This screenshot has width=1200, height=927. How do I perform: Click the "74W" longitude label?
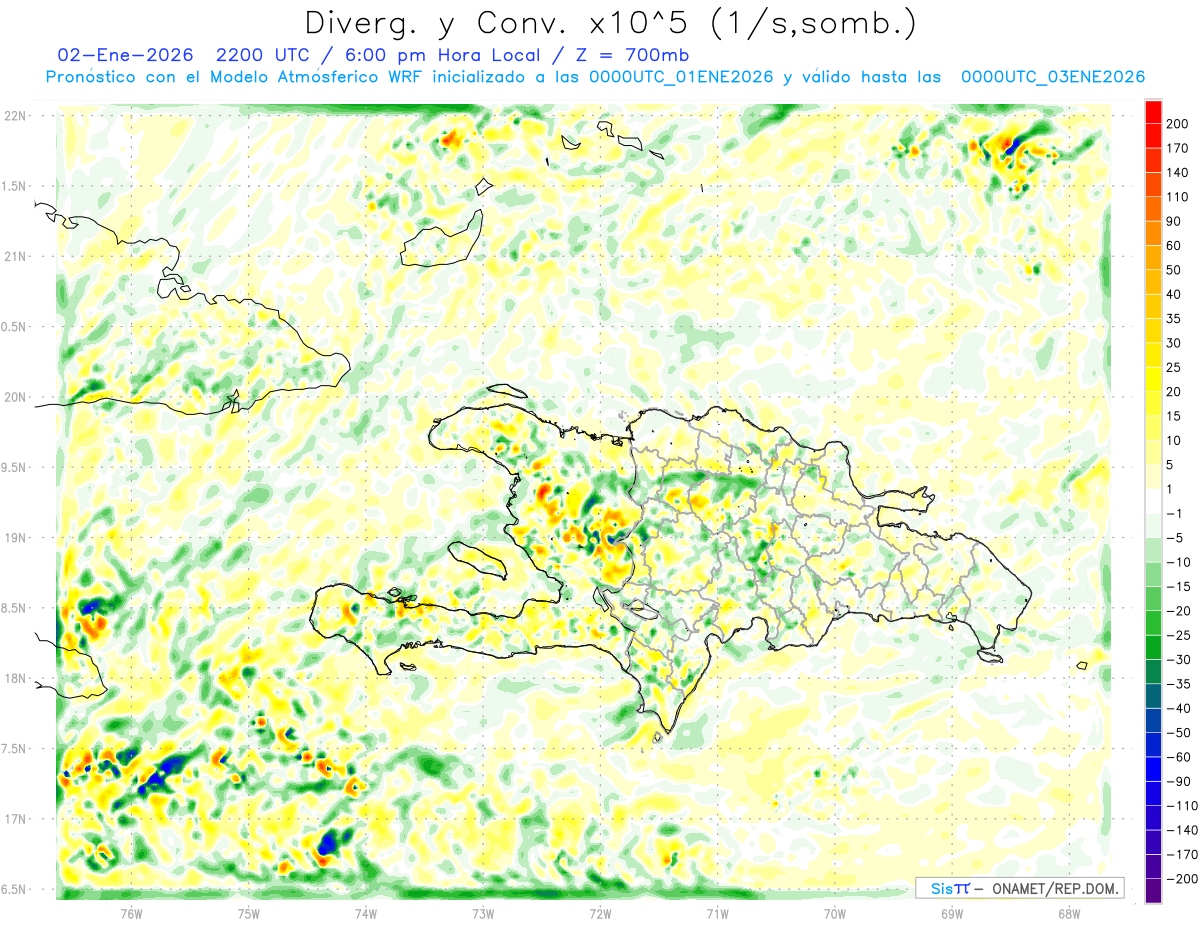point(366,913)
